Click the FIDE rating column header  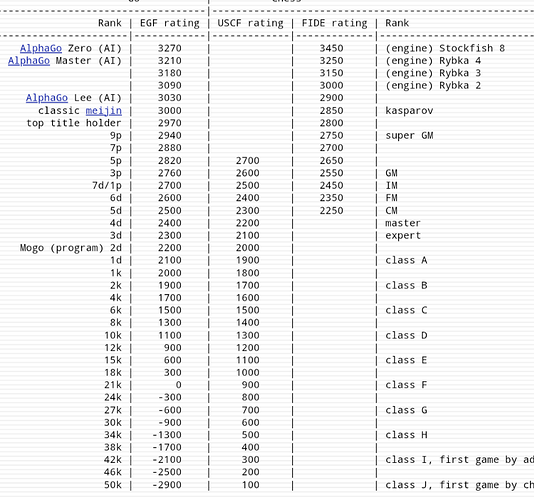coord(334,23)
